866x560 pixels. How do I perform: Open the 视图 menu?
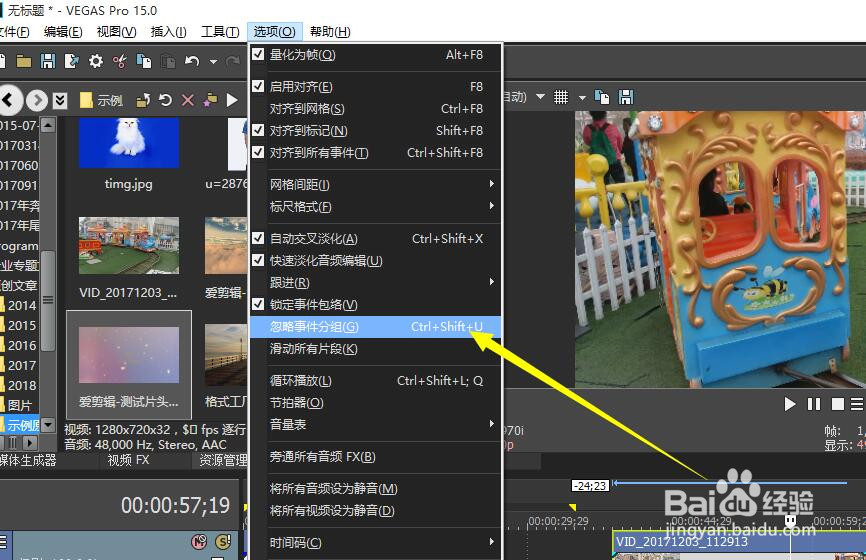(x=116, y=31)
